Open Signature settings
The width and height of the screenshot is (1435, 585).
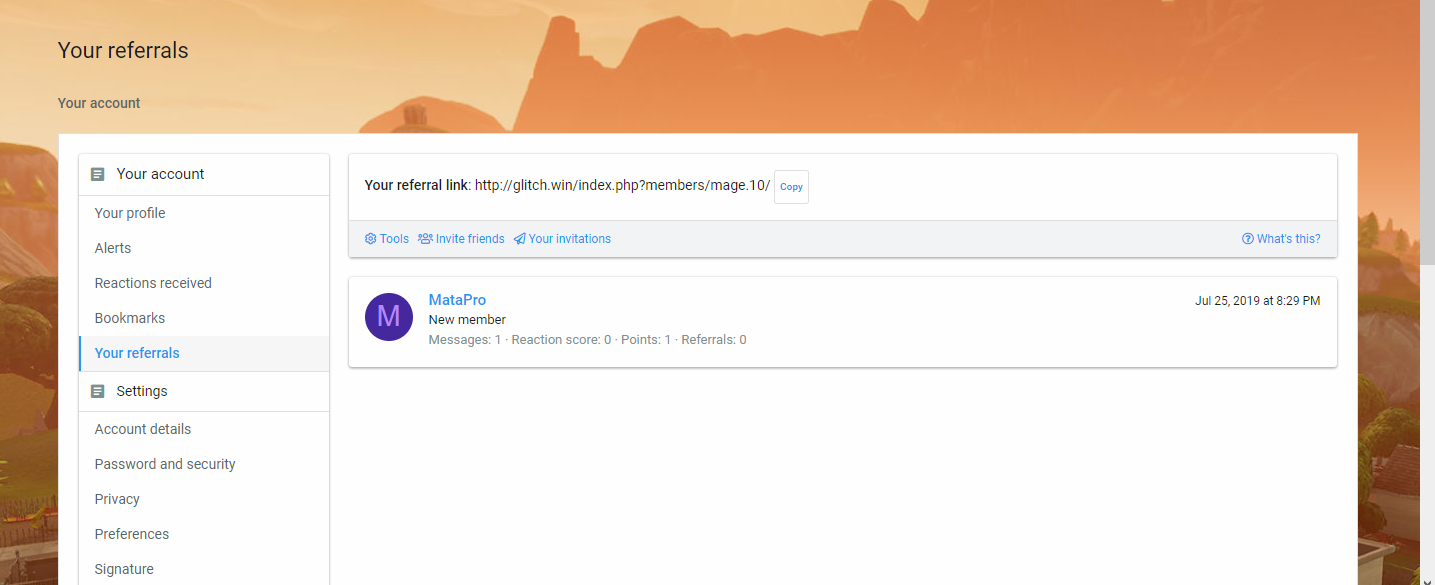124,569
